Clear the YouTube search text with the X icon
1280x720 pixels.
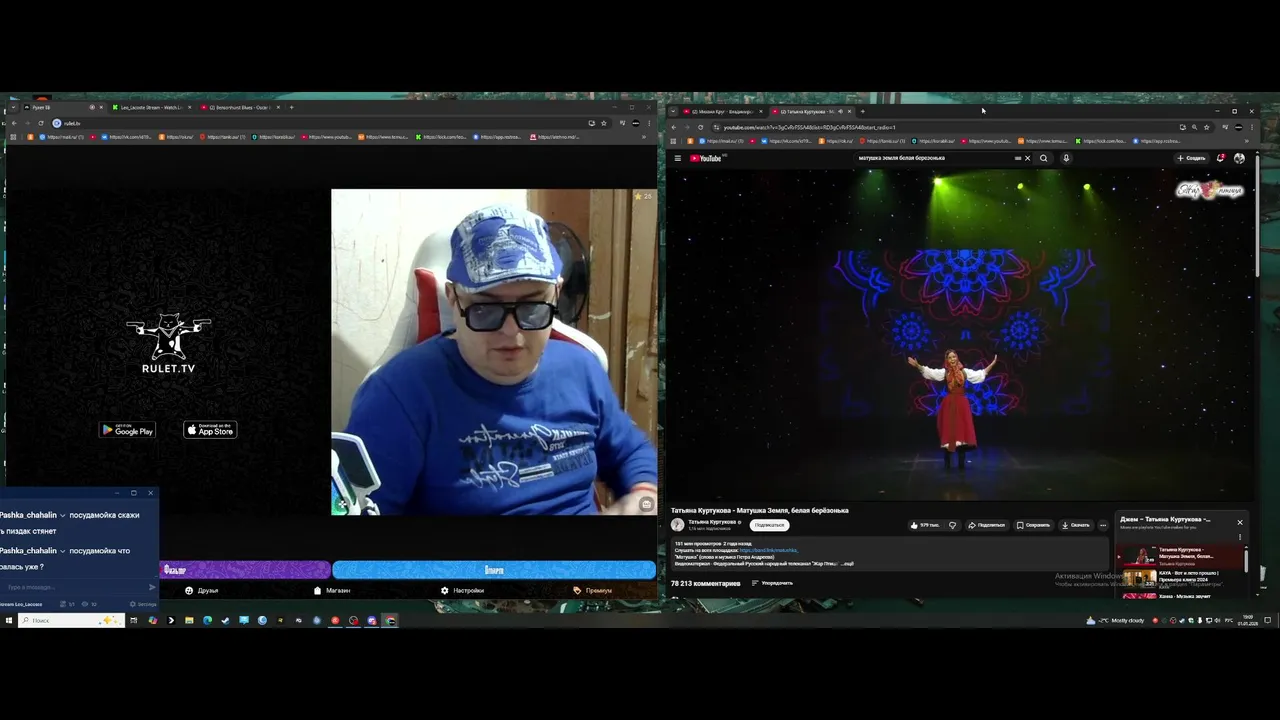coord(1027,158)
